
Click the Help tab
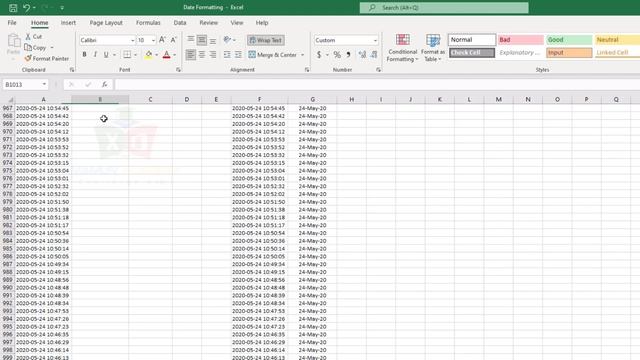(262, 23)
